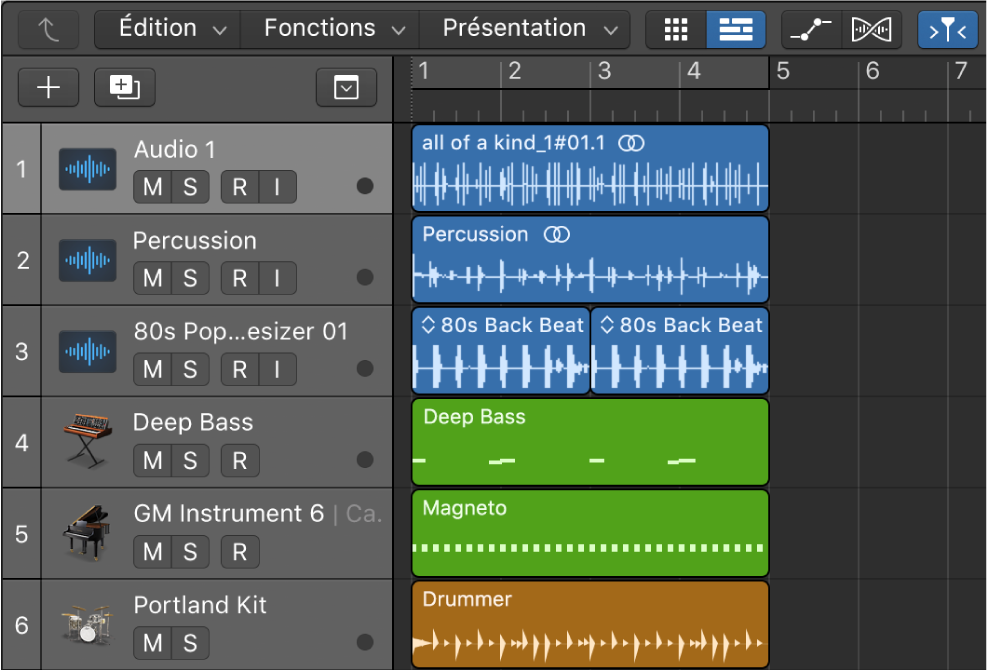Select track number 1 header
987x670 pixels.
click(x=21, y=169)
